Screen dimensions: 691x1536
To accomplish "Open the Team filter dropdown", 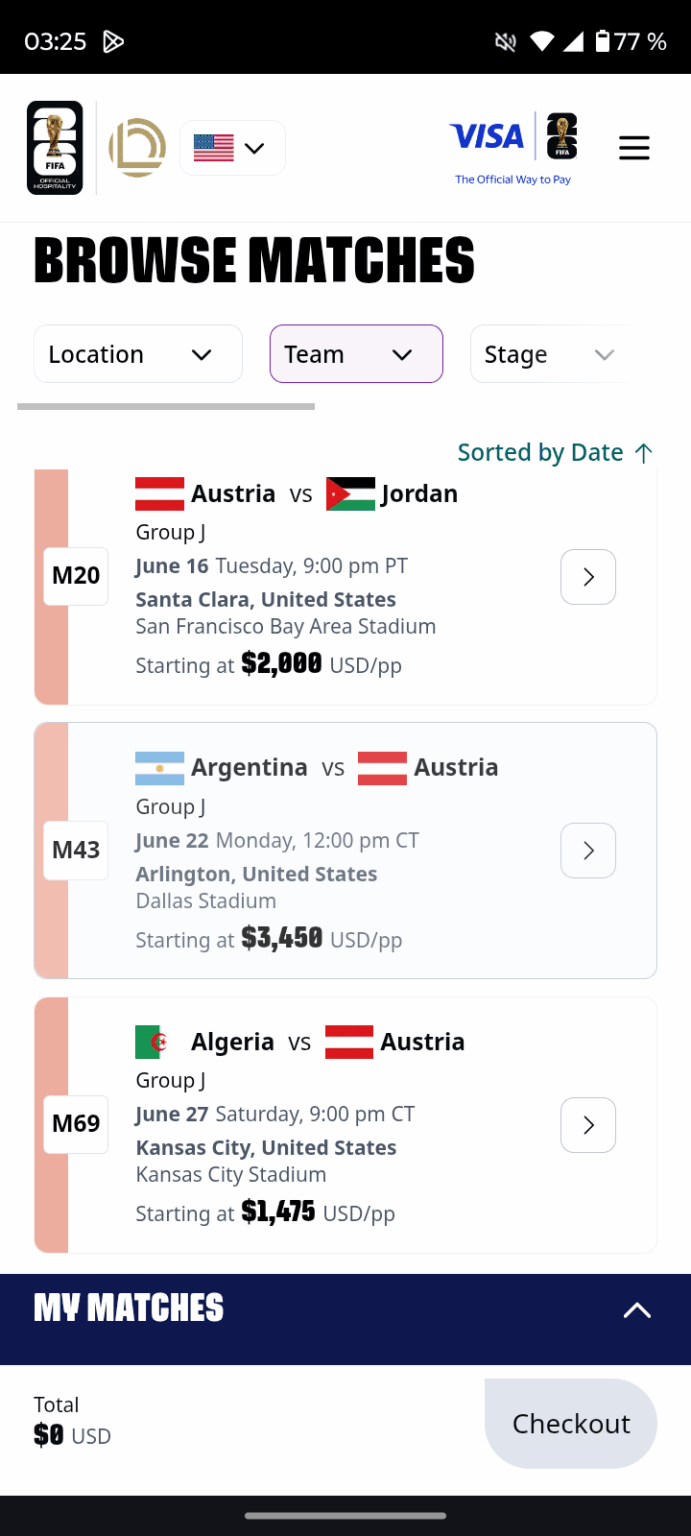I will pyautogui.click(x=356, y=353).
